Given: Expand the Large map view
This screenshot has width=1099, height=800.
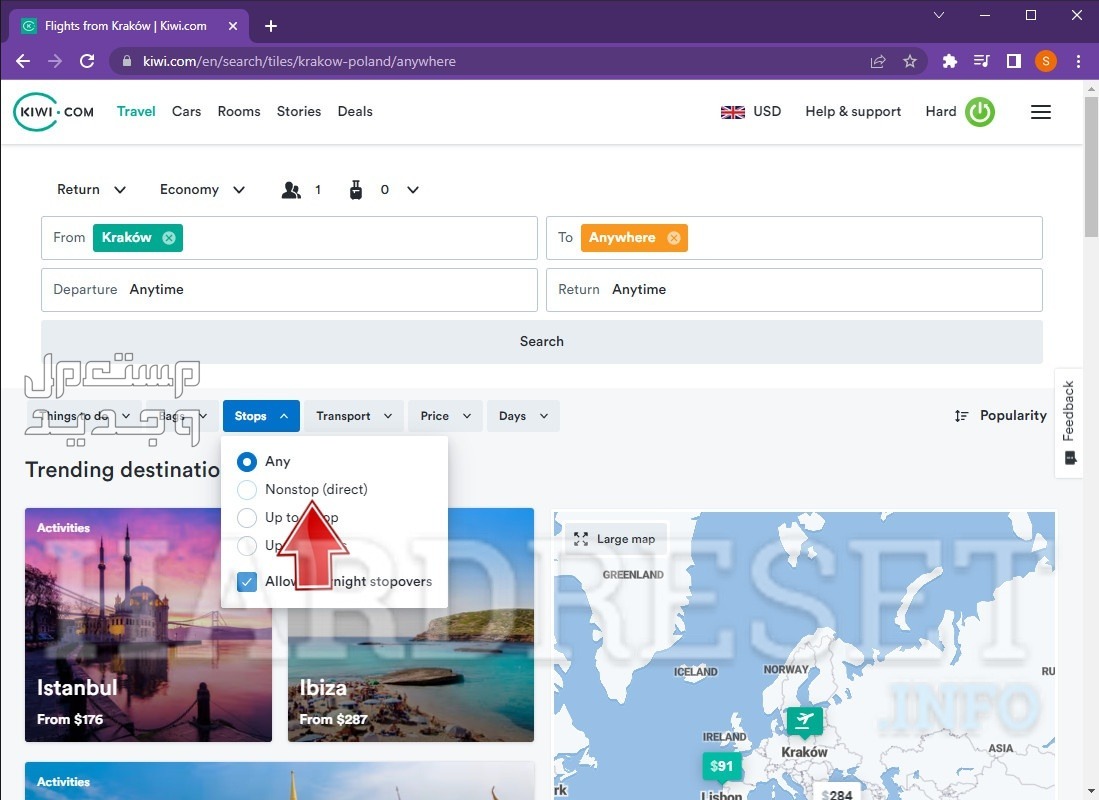Looking at the screenshot, I should point(616,539).
